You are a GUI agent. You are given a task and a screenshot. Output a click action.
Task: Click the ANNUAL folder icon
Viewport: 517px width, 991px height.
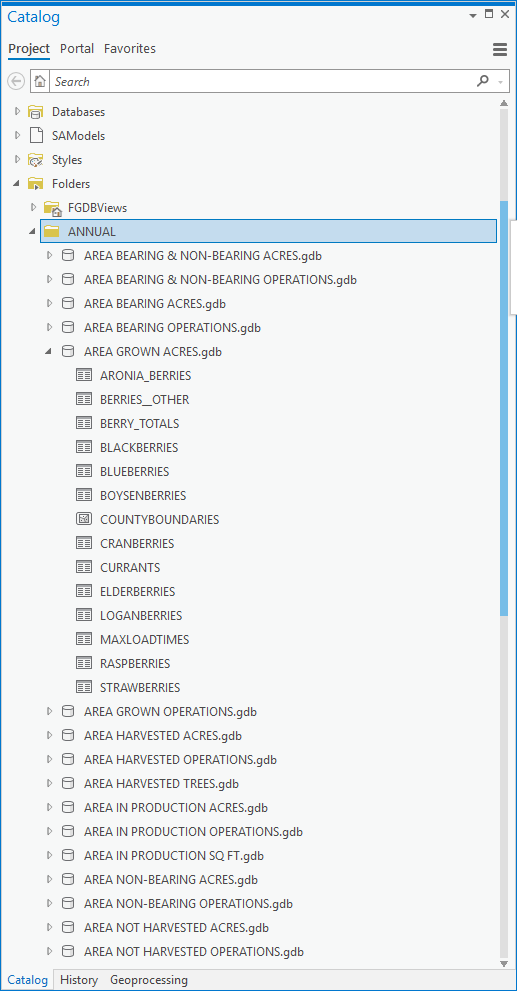(52, 232)
